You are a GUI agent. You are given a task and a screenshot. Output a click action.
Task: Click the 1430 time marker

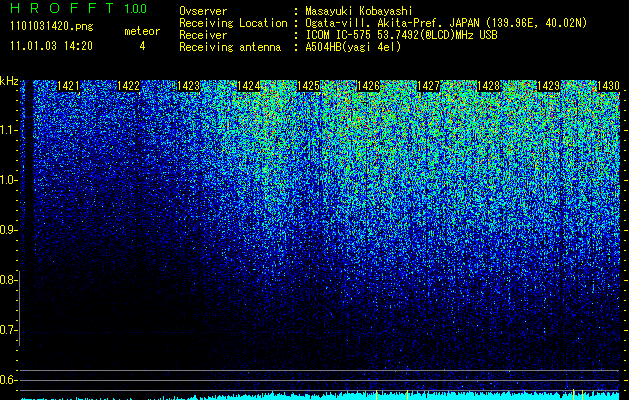click(608, 86)
